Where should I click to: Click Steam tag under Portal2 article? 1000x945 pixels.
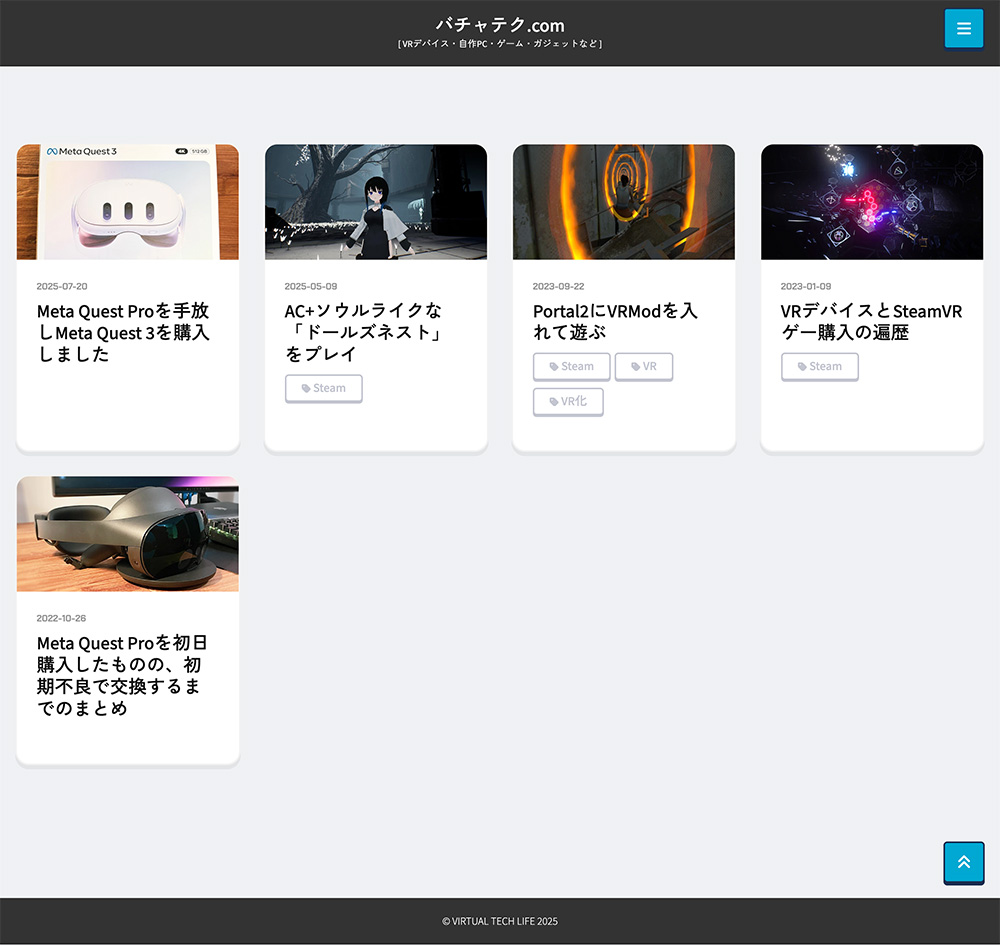pyautogui.click(x=571, y=367)
